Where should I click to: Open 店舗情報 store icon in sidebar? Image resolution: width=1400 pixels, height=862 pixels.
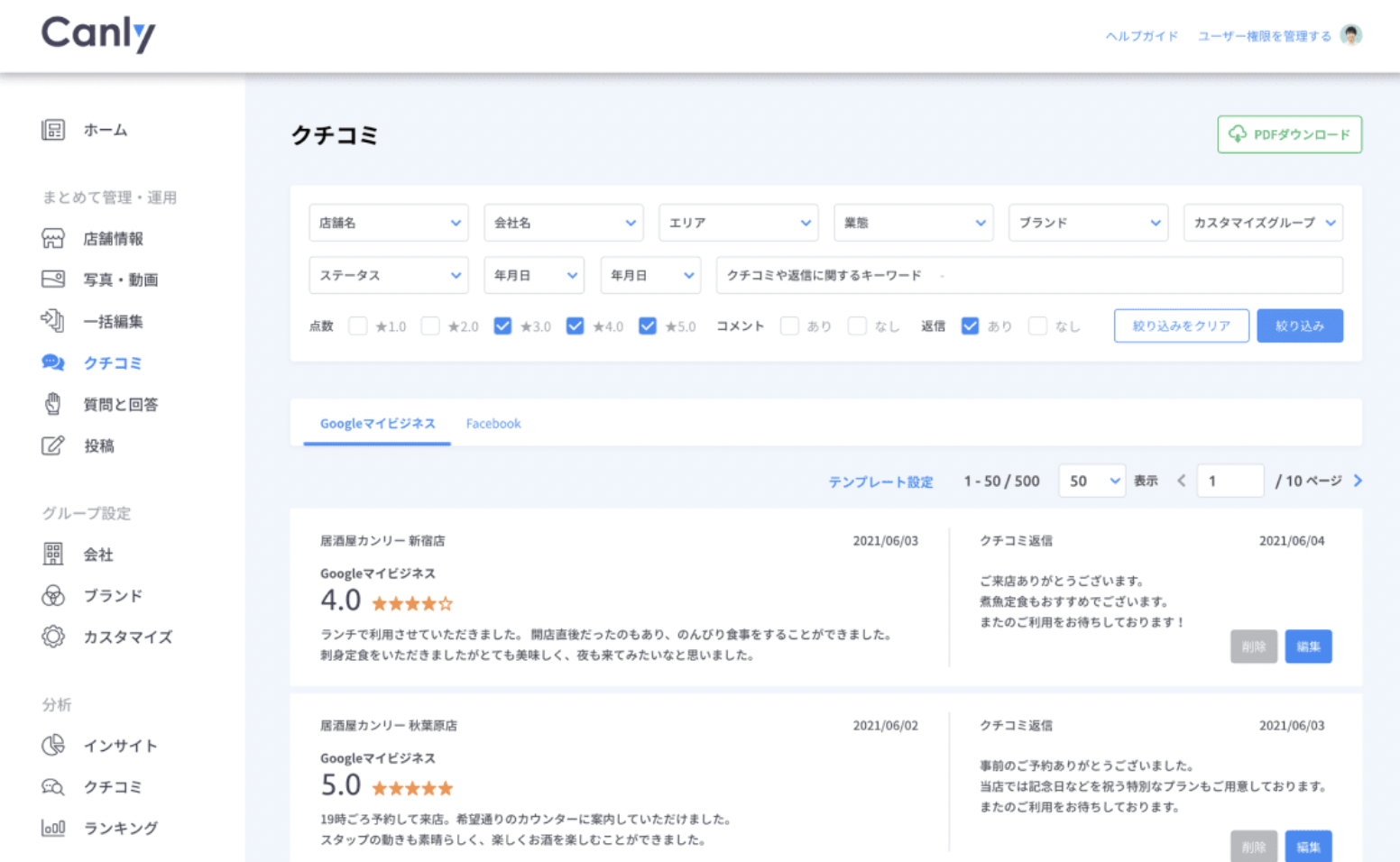tap(53, 239)
